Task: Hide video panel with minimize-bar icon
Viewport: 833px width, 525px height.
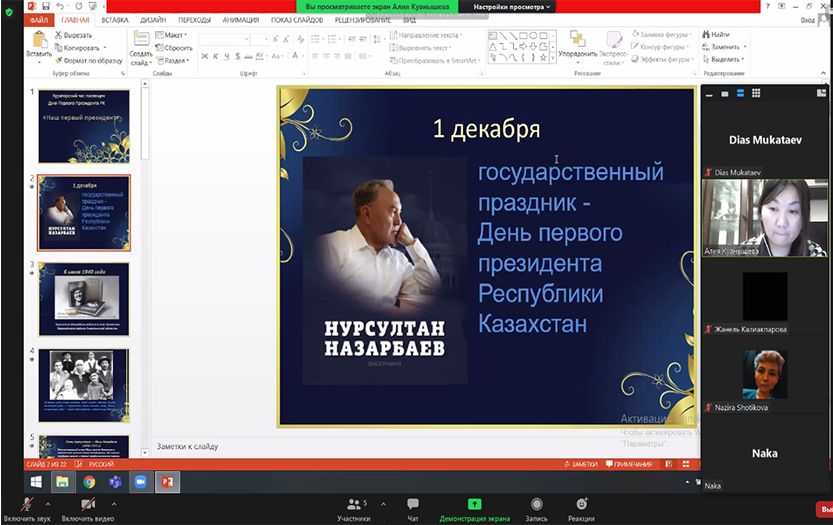Action: pyautogui.click(x=709, y=93)
